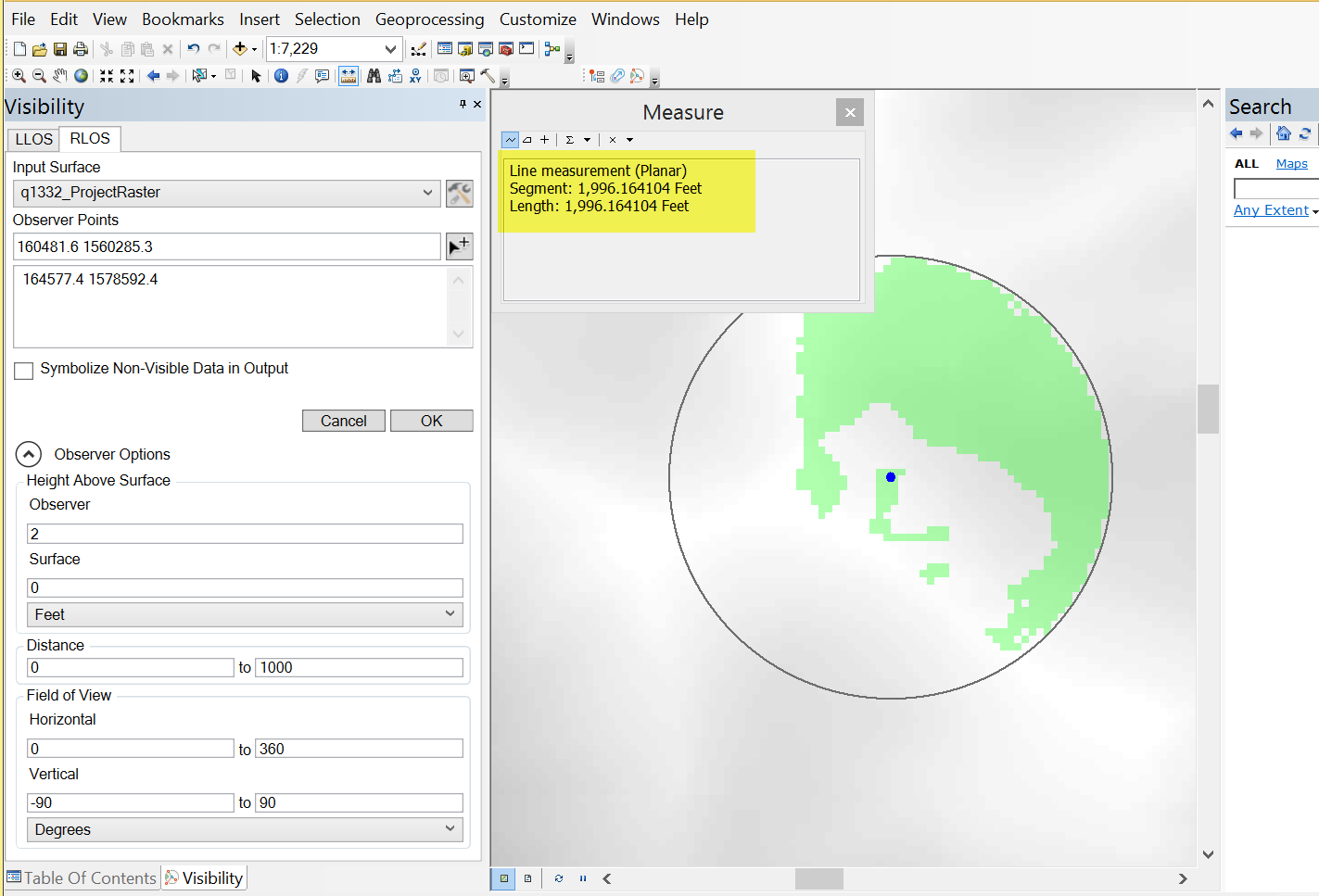Click the horizontal map scrollbar thumb
This screenshot has width=1319, height=896.
coord(819,878)
